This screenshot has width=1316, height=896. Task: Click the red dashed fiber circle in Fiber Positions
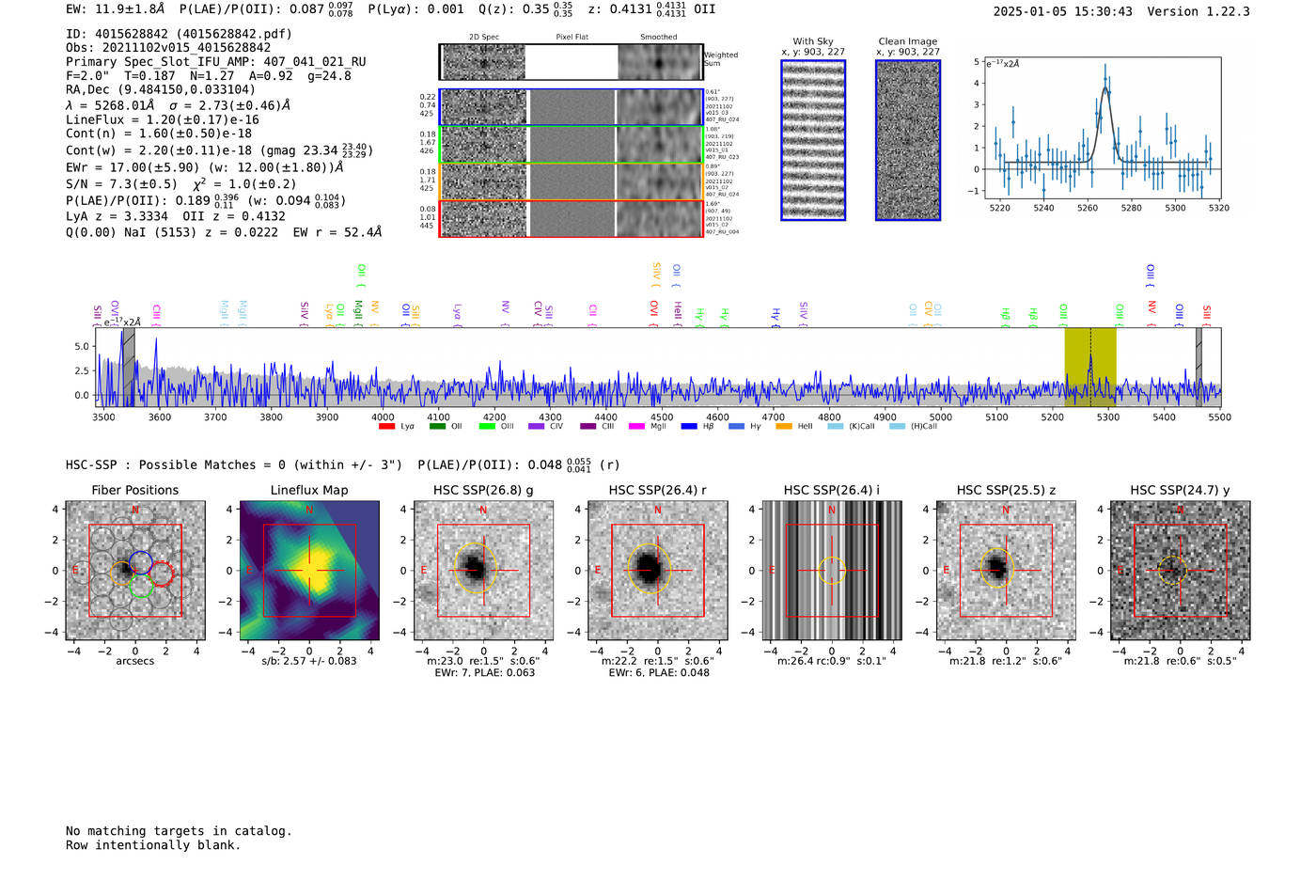[162, 574]
